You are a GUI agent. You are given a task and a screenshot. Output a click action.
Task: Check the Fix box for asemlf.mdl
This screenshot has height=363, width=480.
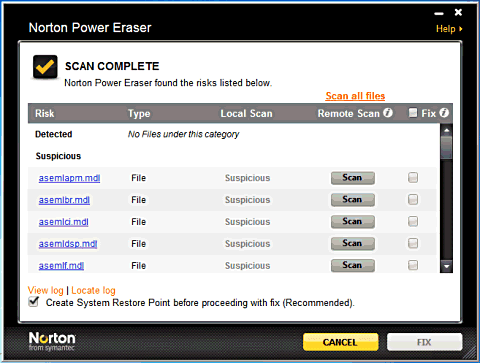tap(413, 265)
